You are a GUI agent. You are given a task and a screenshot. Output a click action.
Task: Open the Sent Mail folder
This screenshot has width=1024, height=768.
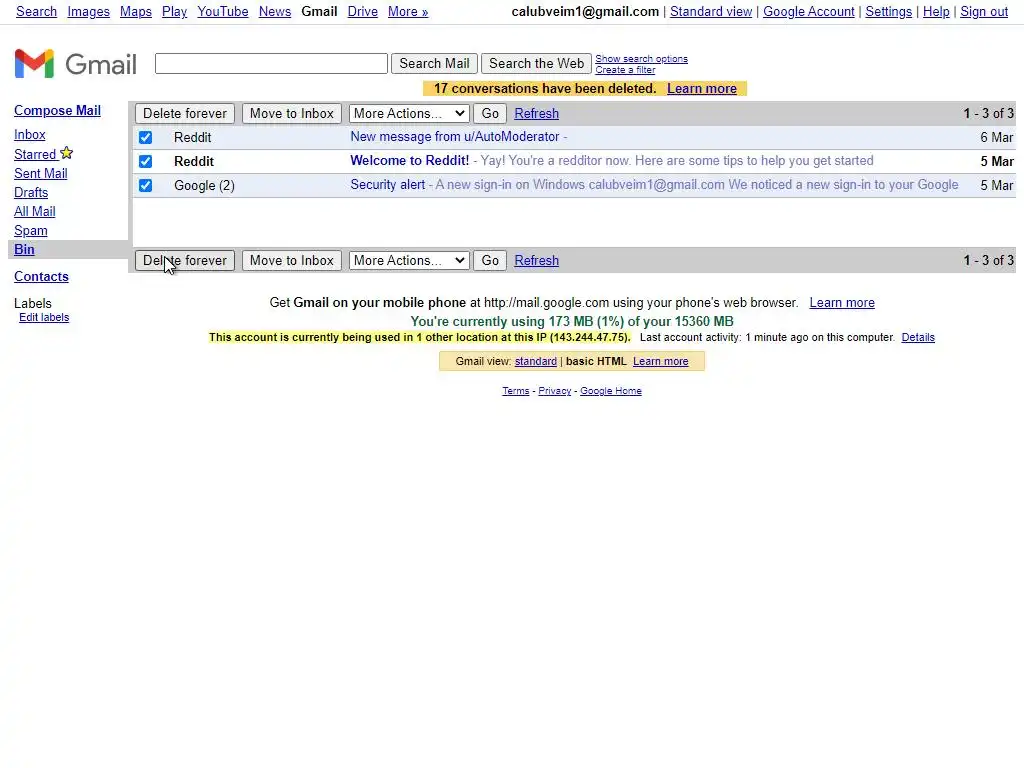[40, 174]
